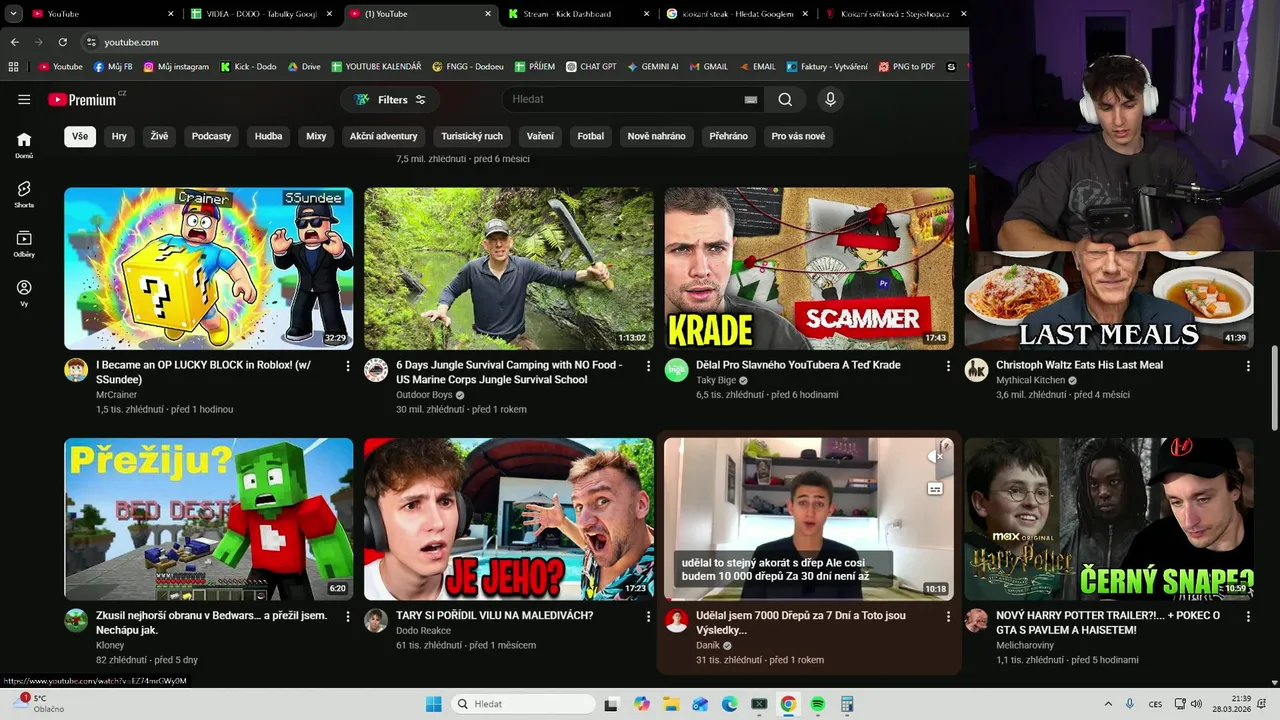
Task: Open the Dodo Reakce channel link
Action: [x=423, y=631]
